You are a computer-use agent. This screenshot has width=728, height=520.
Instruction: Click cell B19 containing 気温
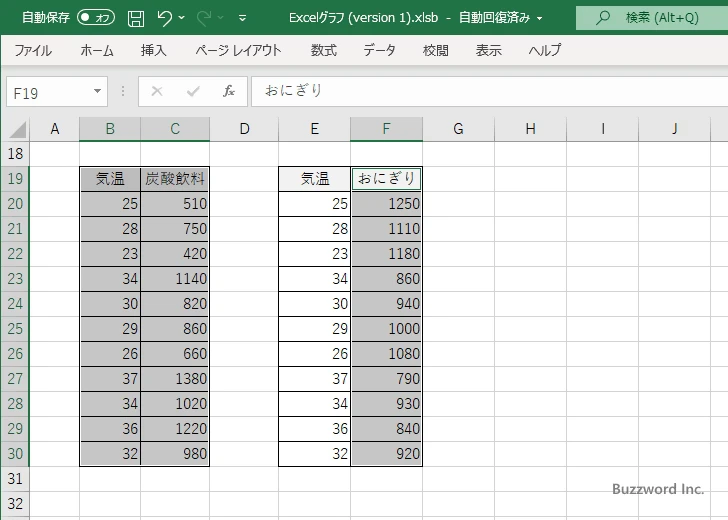110,179
